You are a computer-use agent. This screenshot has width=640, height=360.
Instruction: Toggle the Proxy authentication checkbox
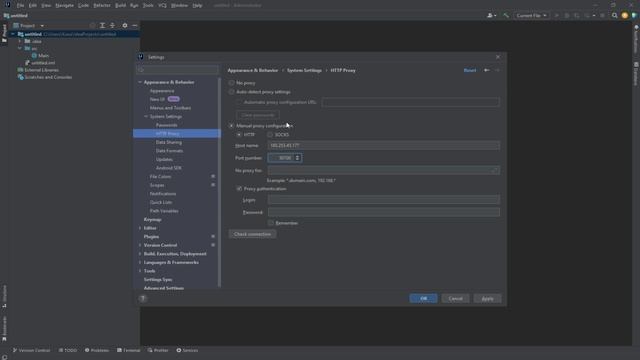point(239,189)
